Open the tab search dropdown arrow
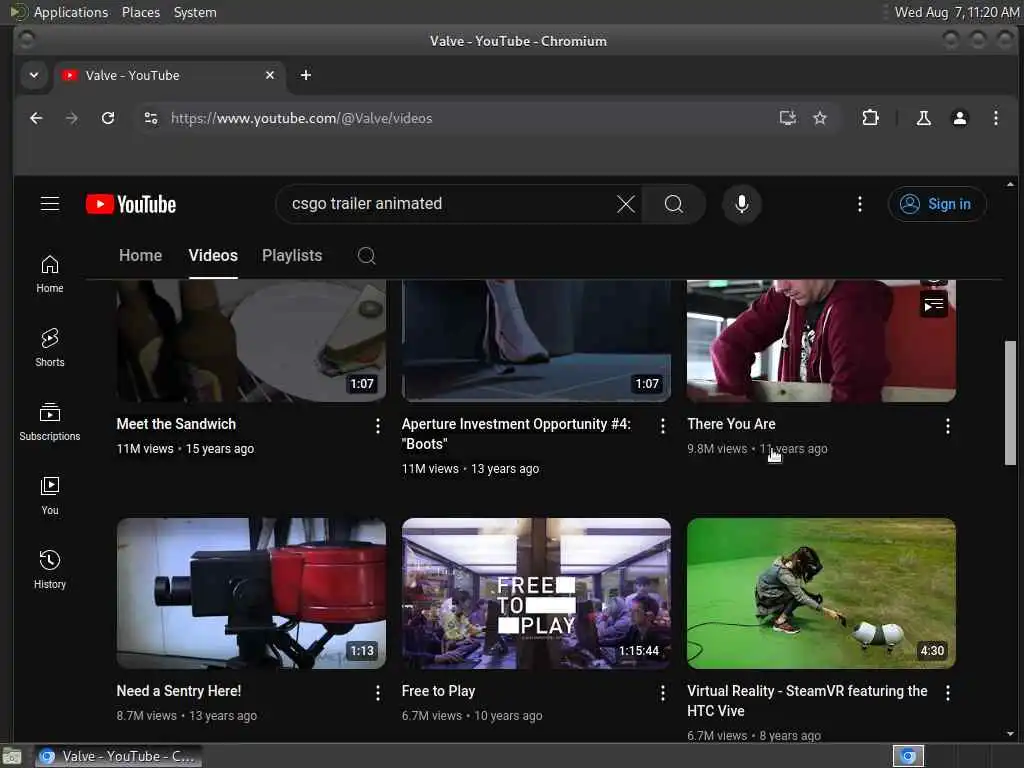Image resolution: width=1024 pixels, height=768 pixels. (34, 75)
